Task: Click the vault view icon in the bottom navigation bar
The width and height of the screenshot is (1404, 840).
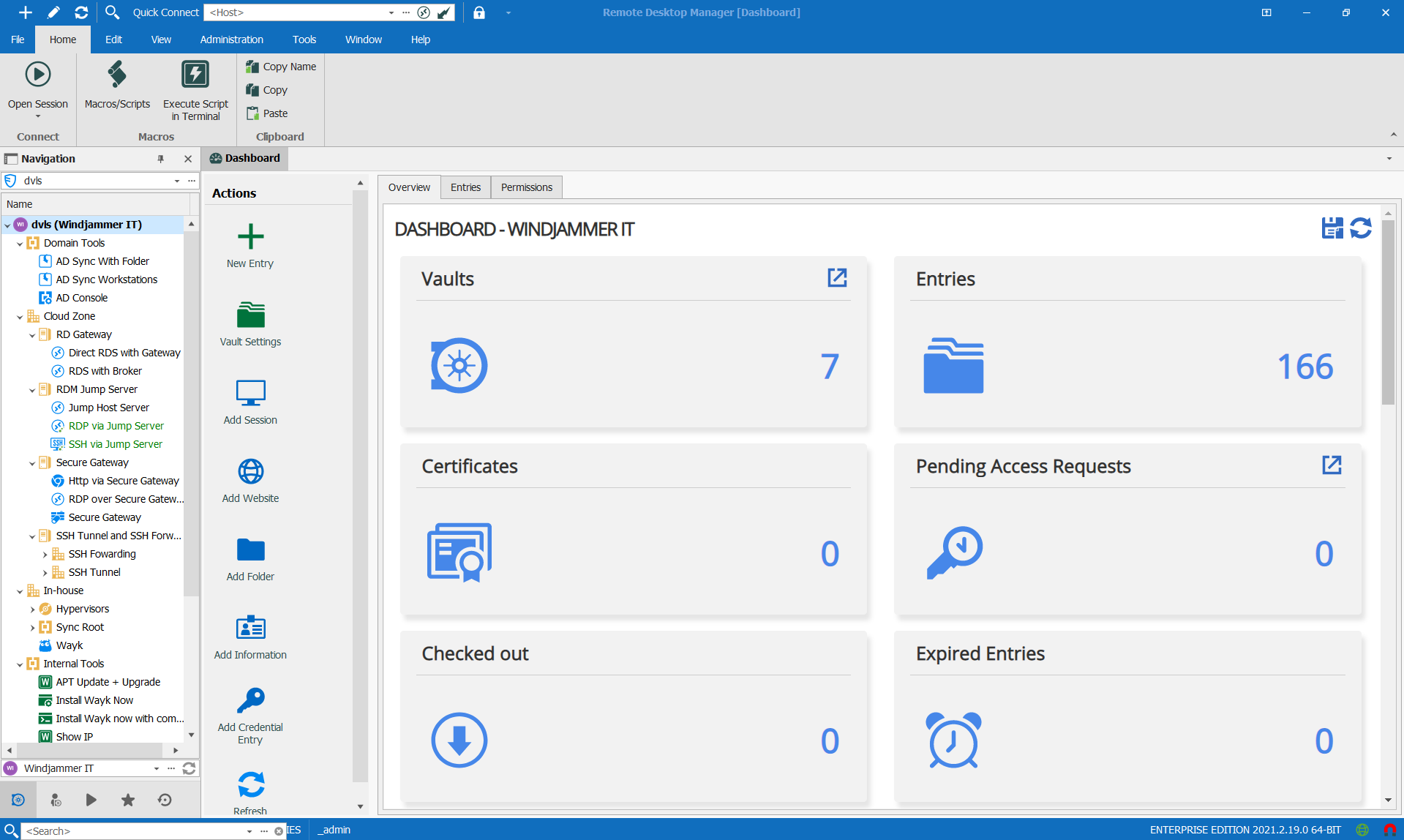Action: 18,800
